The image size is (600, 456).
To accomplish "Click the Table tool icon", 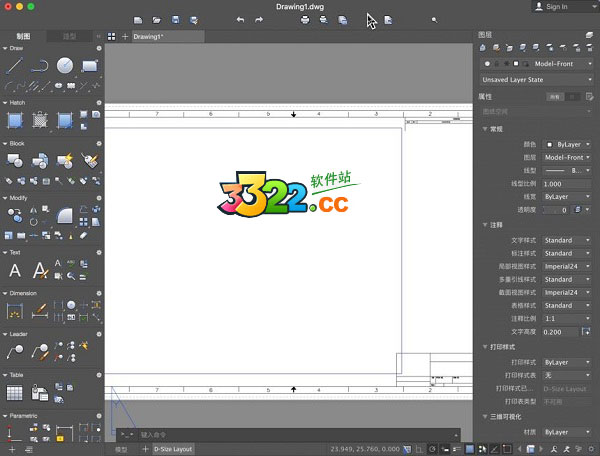I will 15,393.
